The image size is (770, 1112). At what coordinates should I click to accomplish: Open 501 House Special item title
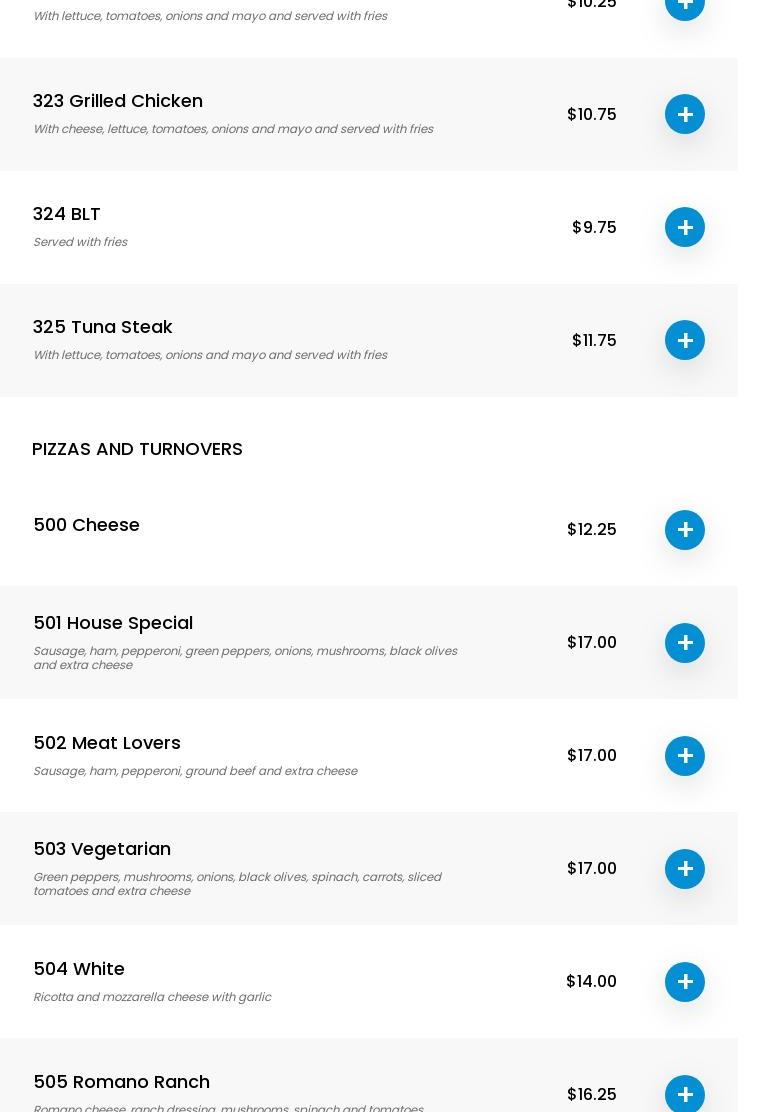113,623
